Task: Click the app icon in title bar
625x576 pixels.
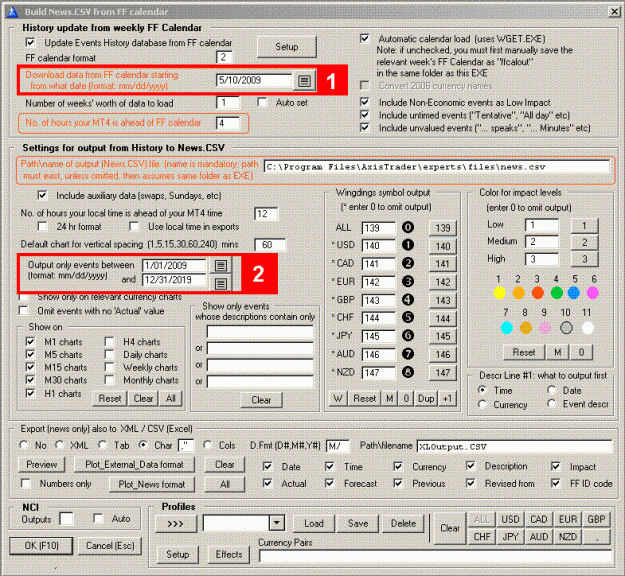Action: (x=13, y=12)
